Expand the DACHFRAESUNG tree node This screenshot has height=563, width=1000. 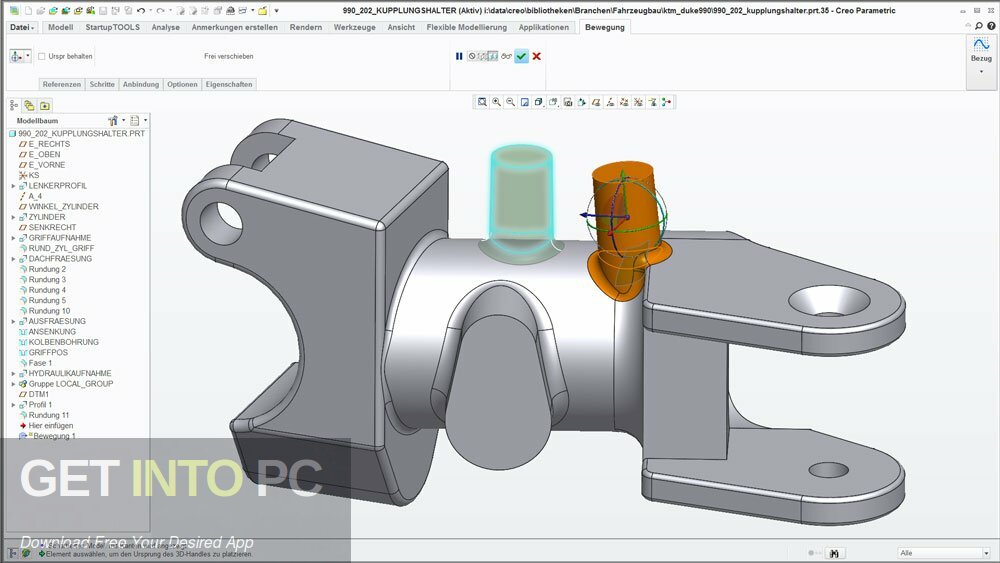click(13, 259)
